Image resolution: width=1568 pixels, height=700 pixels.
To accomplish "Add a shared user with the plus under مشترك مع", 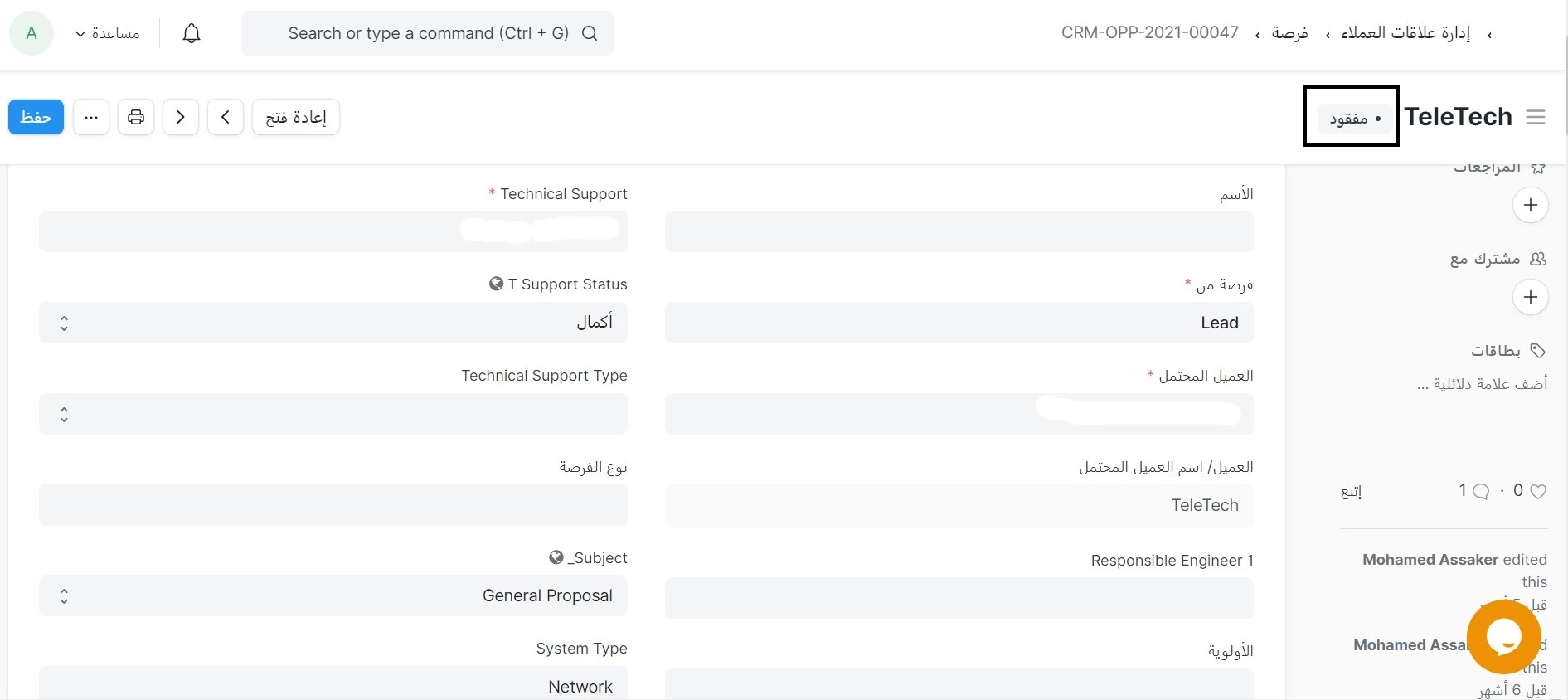I will [1531, 297].
